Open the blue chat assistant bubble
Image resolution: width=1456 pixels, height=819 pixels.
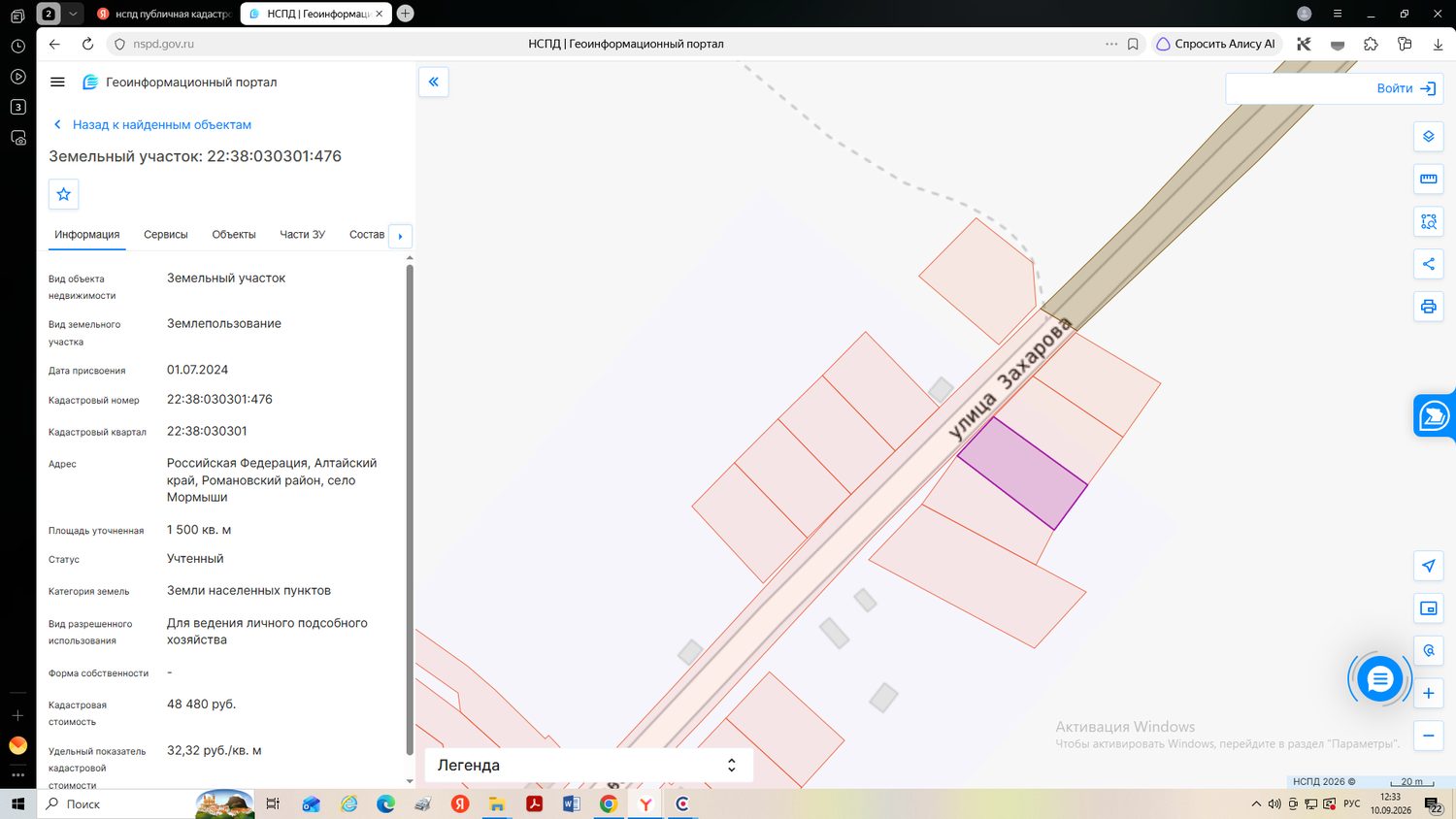[x=1379, y=679]
